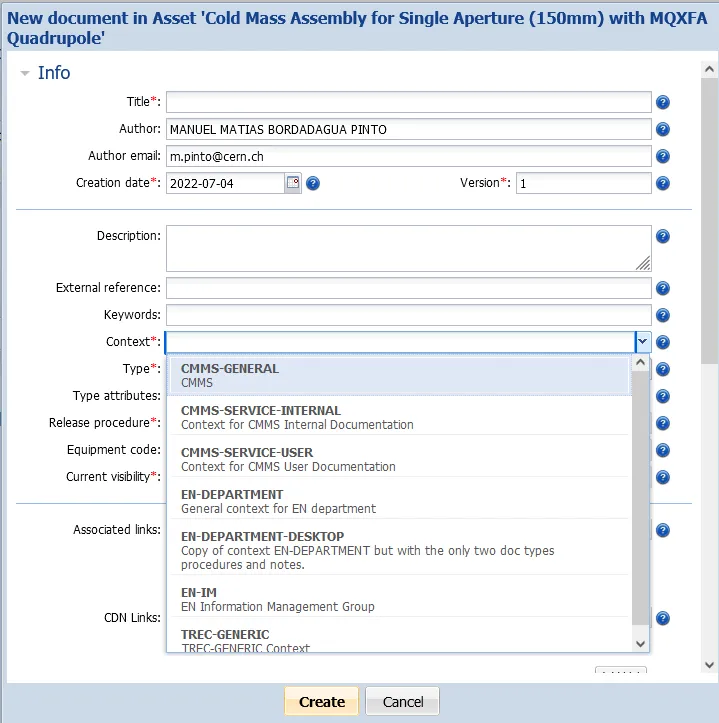Open help icon for Release procedure
This screenshot has width=719, height=723.
coord(662,423)
